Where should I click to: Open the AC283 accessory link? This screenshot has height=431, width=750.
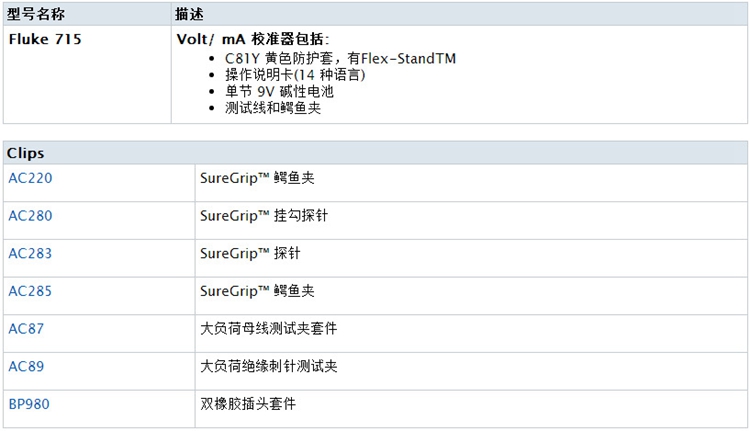point(30,253)
